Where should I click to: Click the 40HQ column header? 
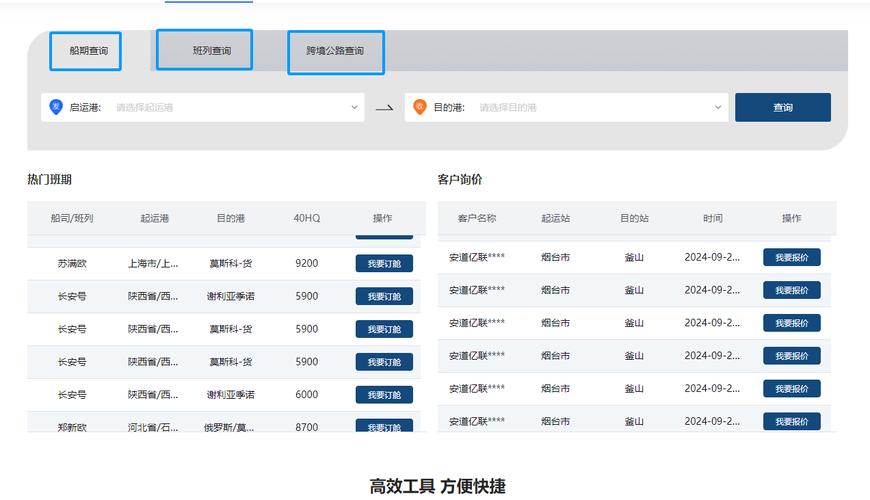[x=307, y=218]
